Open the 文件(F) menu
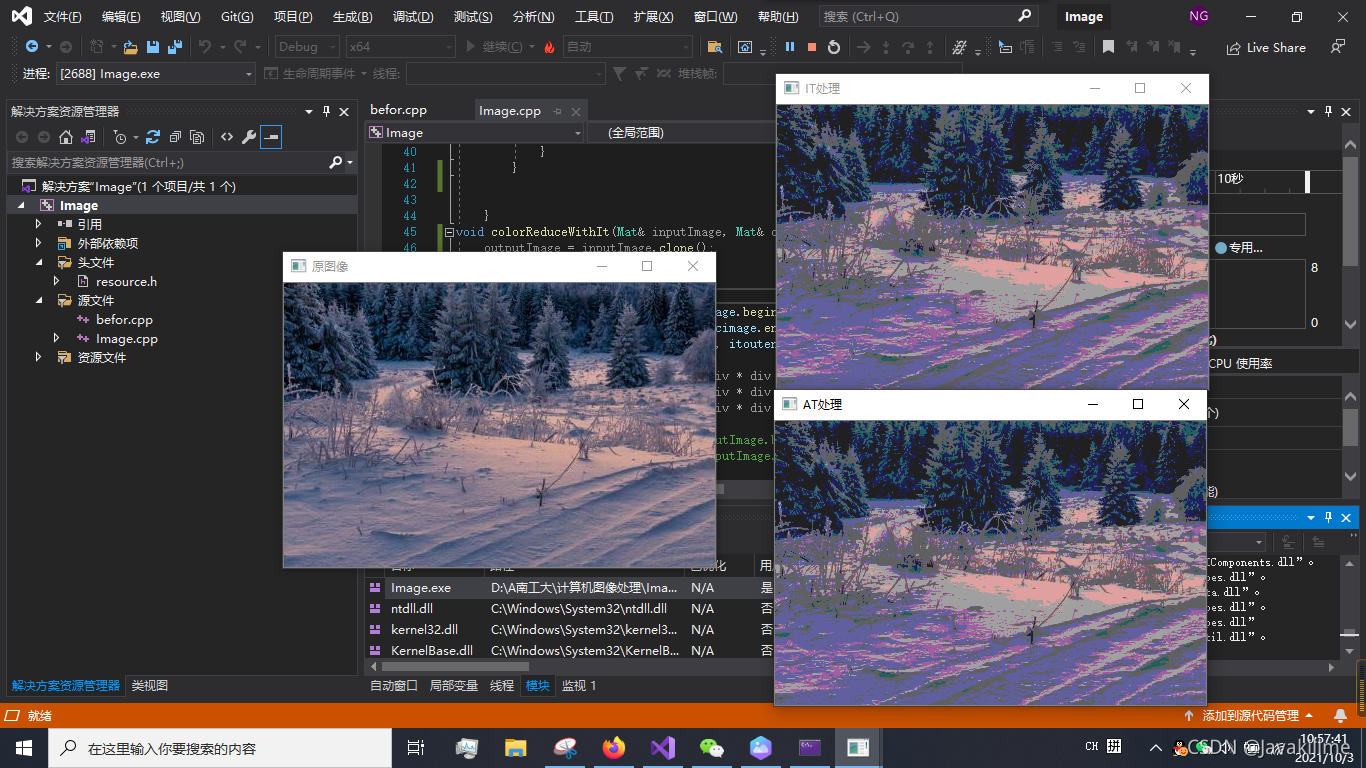The image size is (1366, 768). (62, 17)
